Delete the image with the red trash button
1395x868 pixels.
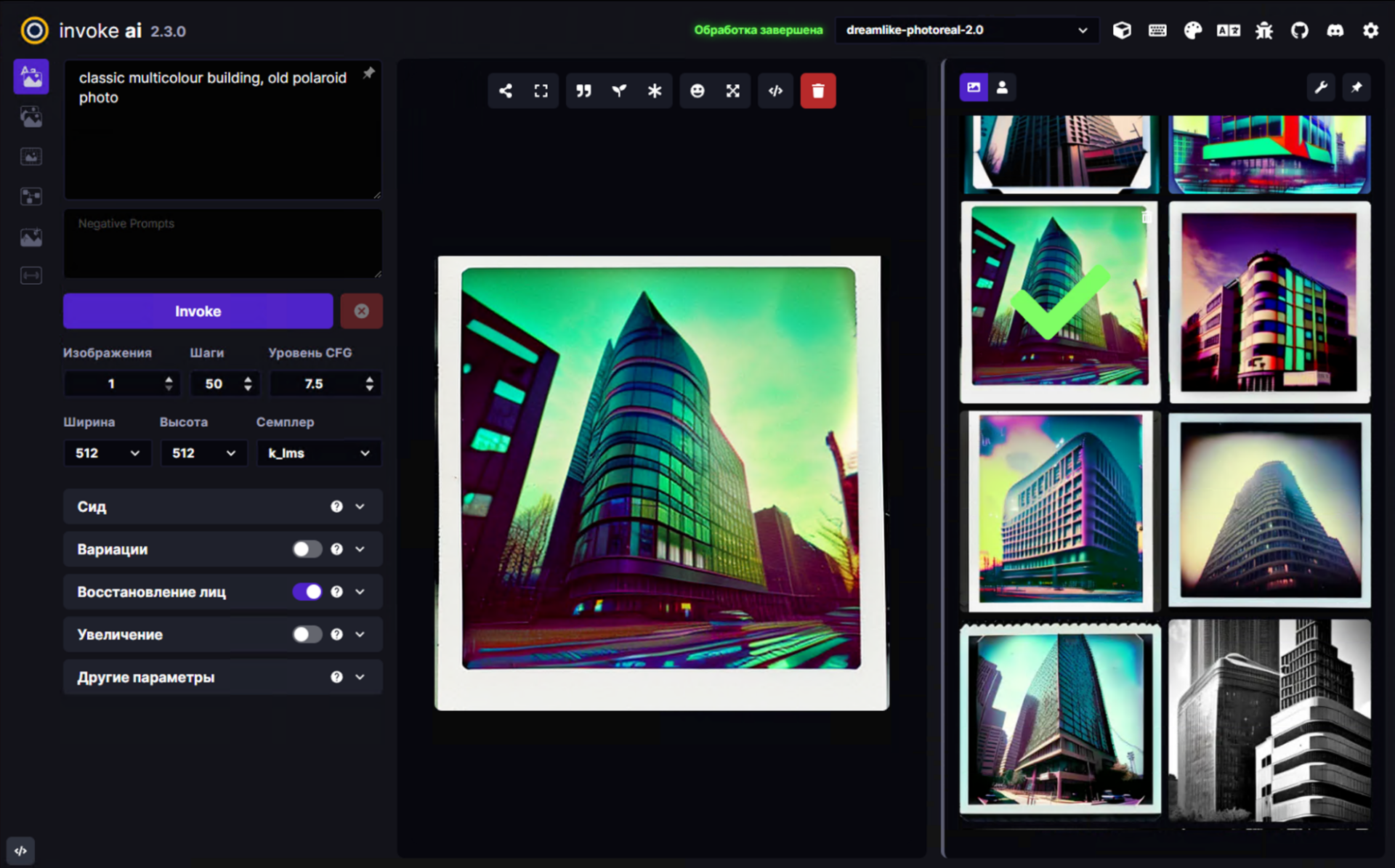click(818, 91)
